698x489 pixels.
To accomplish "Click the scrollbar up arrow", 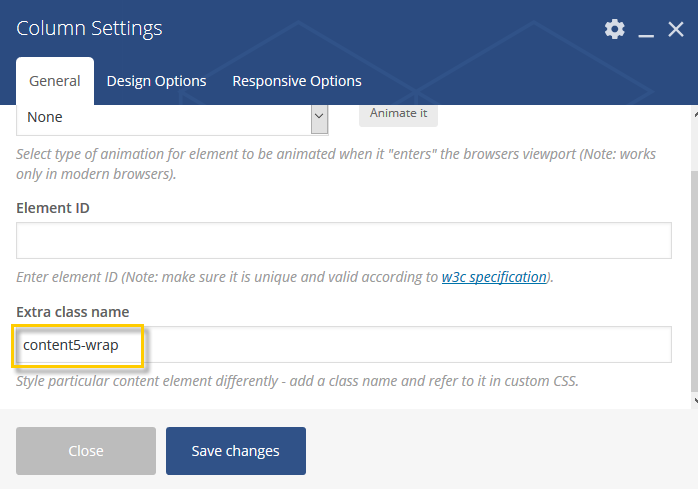I will (x=695, y=115).
